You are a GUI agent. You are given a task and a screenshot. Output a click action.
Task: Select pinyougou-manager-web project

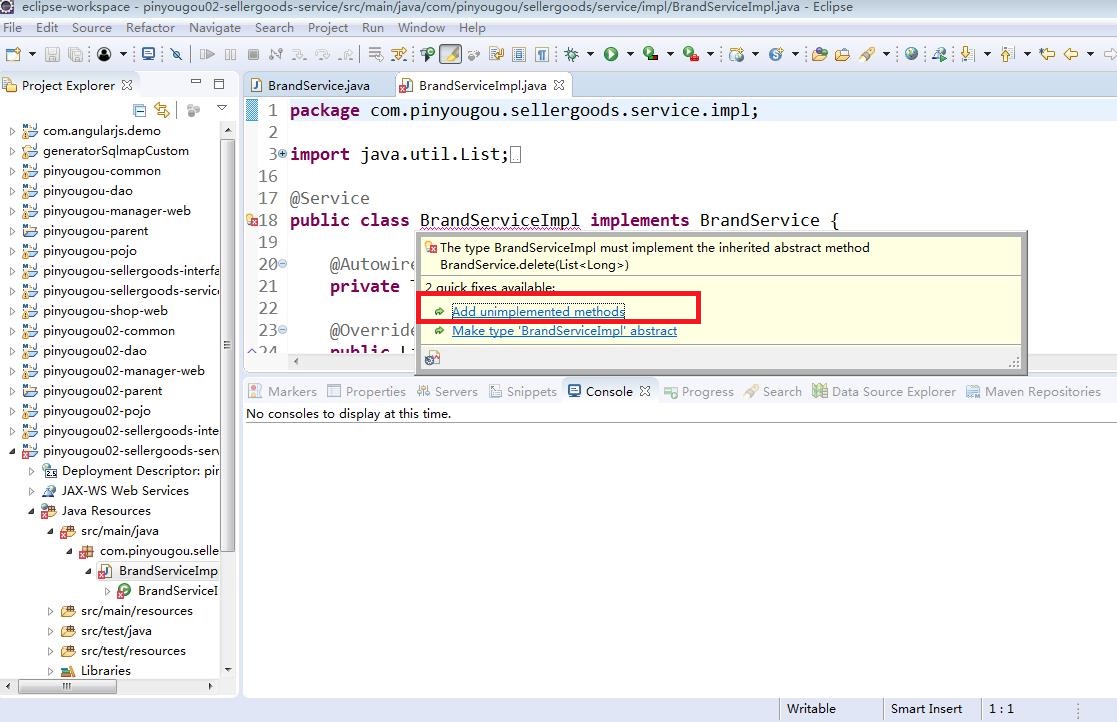117,211
